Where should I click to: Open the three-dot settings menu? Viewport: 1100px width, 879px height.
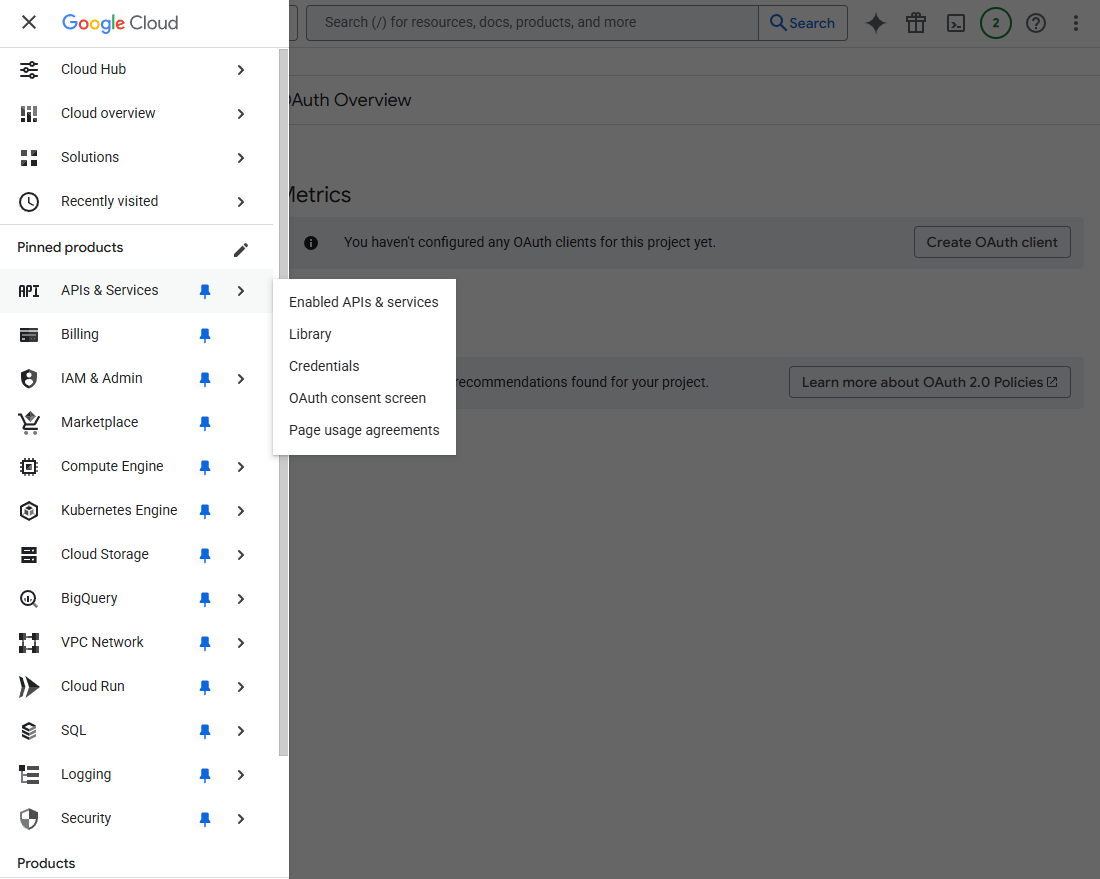coord(1075,23)
